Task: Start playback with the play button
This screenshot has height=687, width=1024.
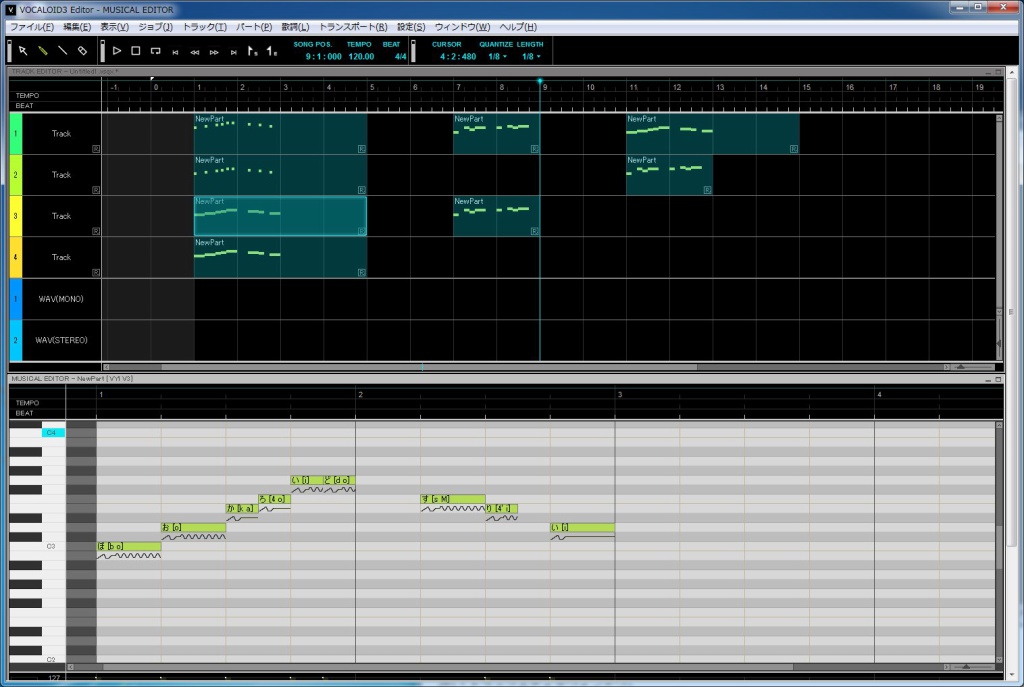Action: [117, 50]
